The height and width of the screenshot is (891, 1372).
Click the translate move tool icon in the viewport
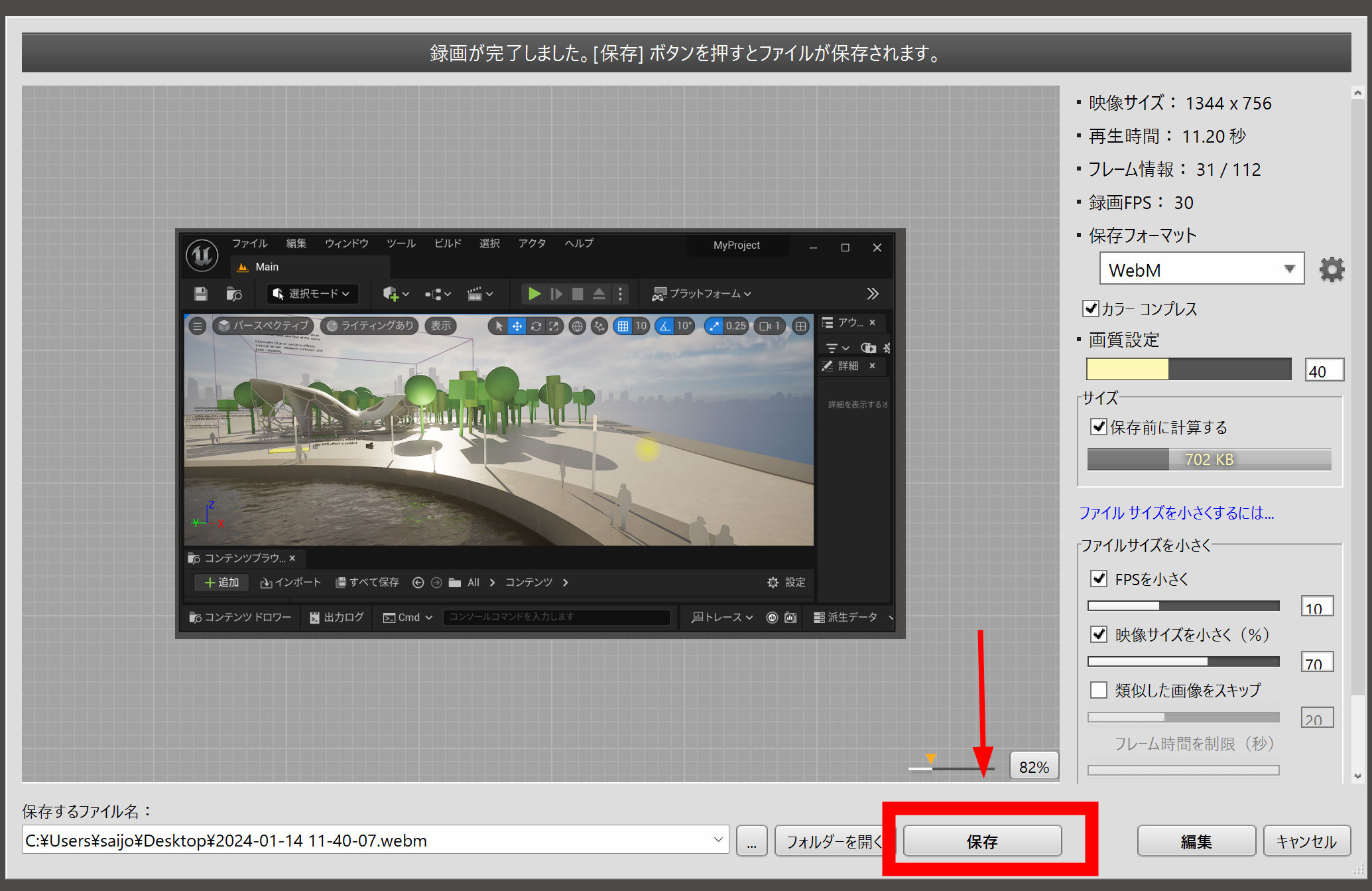click(517, 326)
